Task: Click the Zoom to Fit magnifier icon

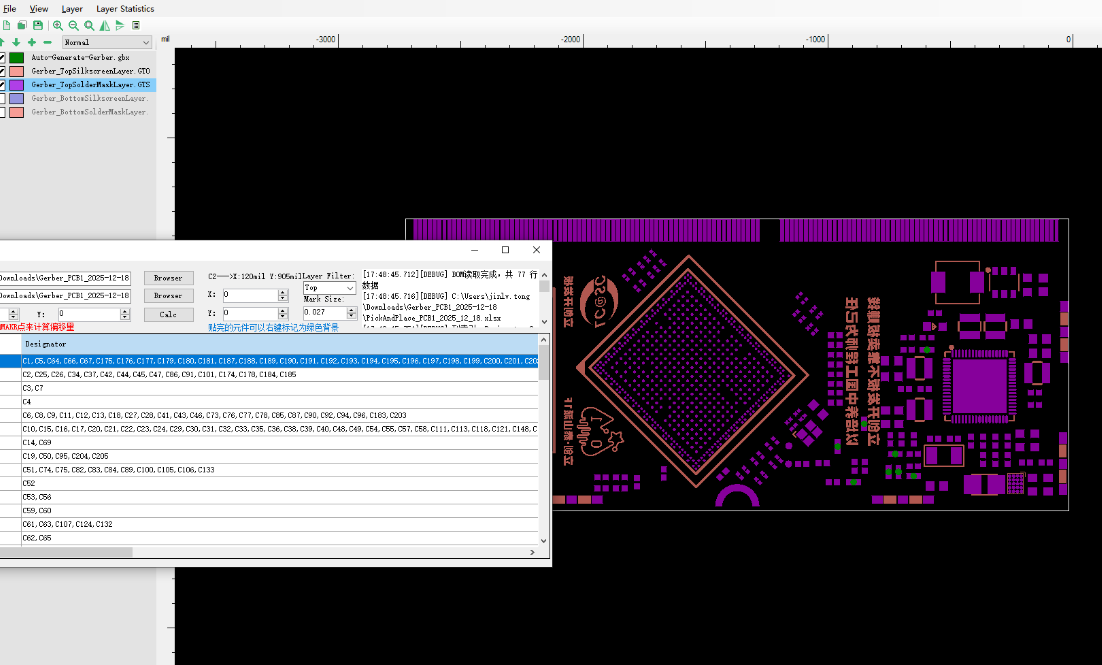Action: (89, 25)
